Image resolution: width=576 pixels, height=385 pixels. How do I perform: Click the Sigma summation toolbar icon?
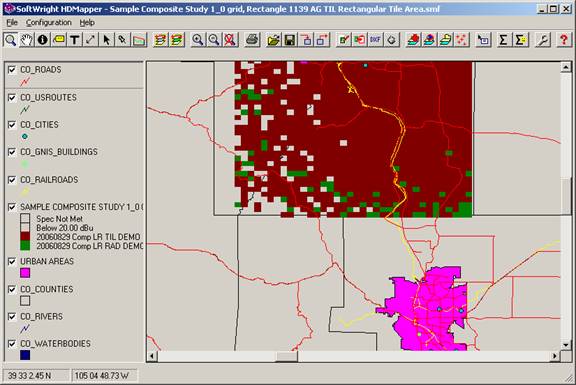(x=504, y=40)
